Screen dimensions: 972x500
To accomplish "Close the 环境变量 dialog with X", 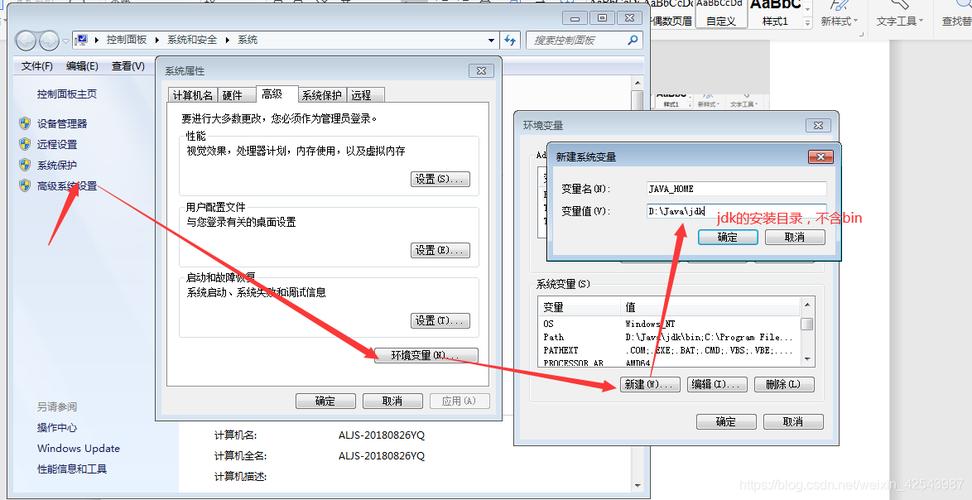I will coord(818,125).
